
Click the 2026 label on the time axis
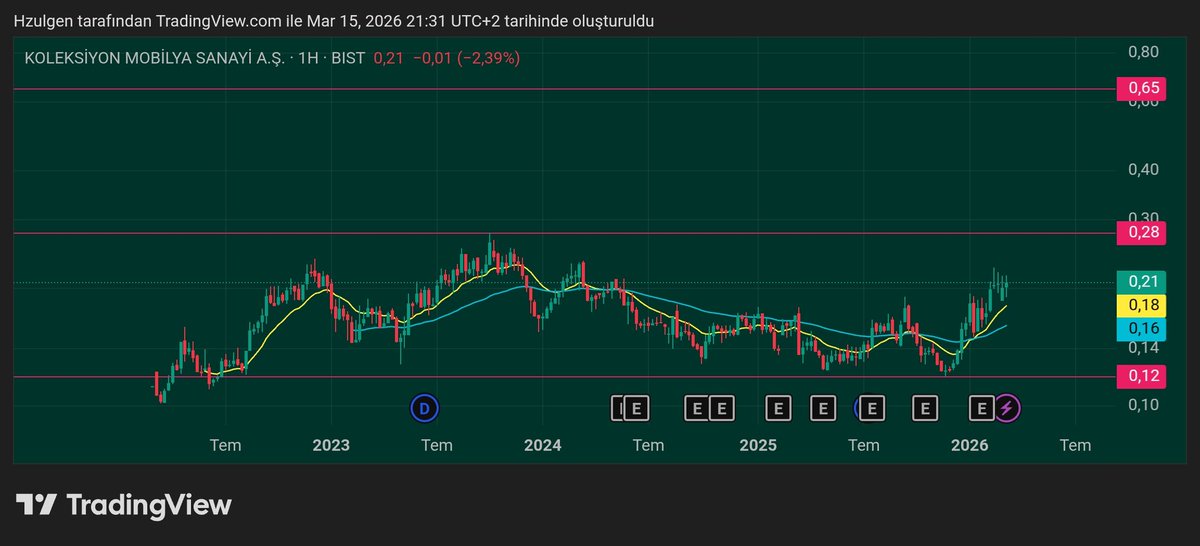[x=970, y=445]
